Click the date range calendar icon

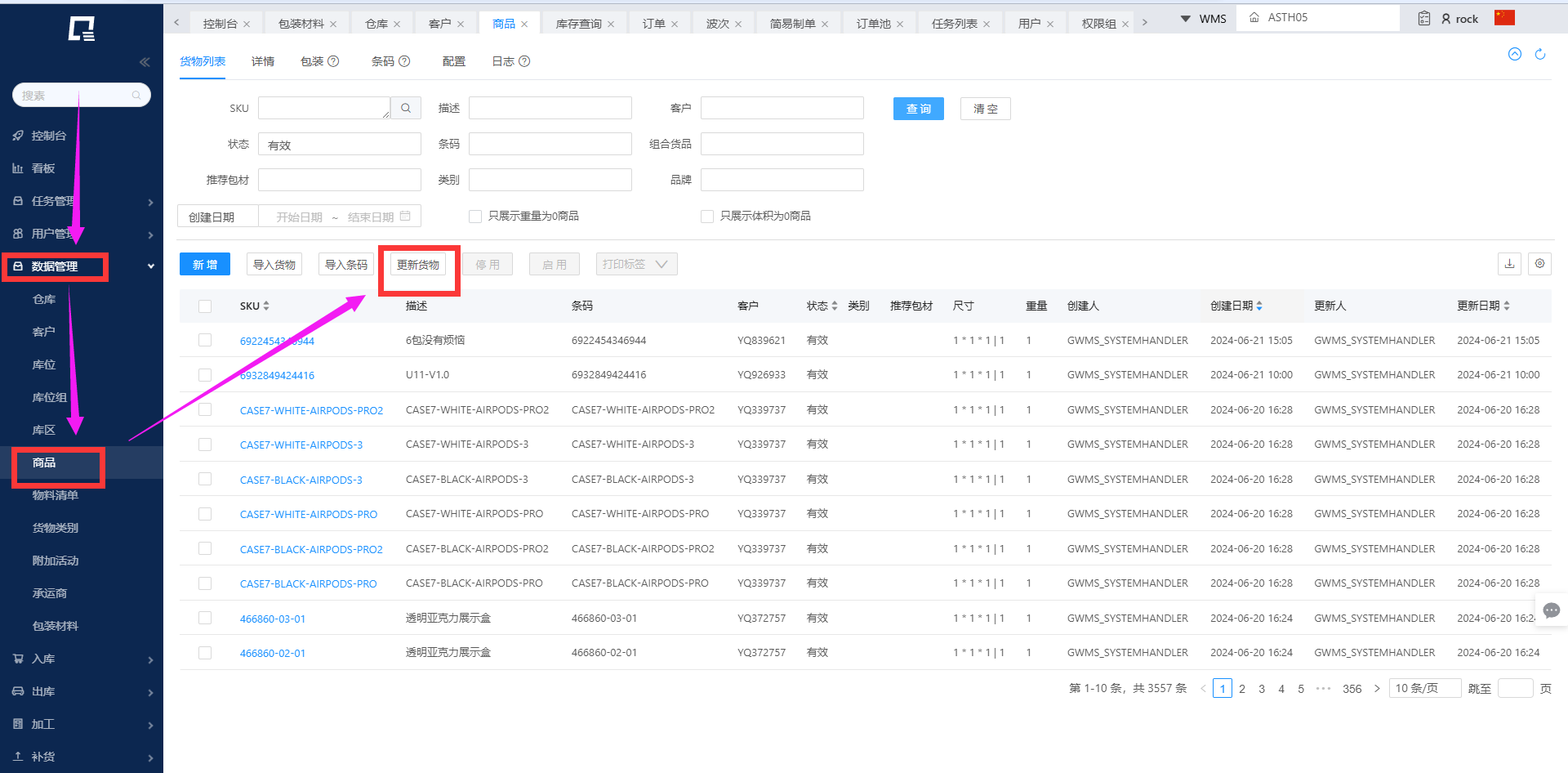click(405, 216)
